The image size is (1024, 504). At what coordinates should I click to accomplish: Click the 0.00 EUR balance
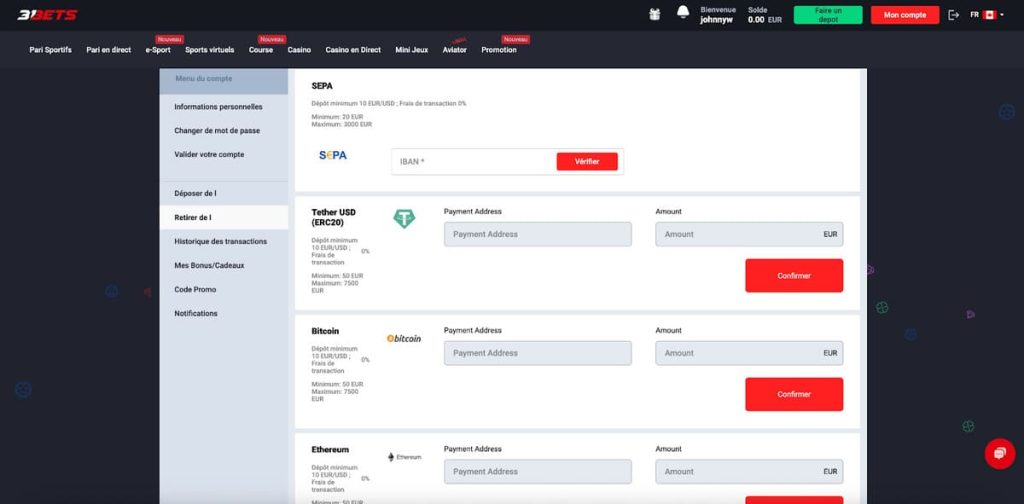pyautogui.click(x=765, y=20)
